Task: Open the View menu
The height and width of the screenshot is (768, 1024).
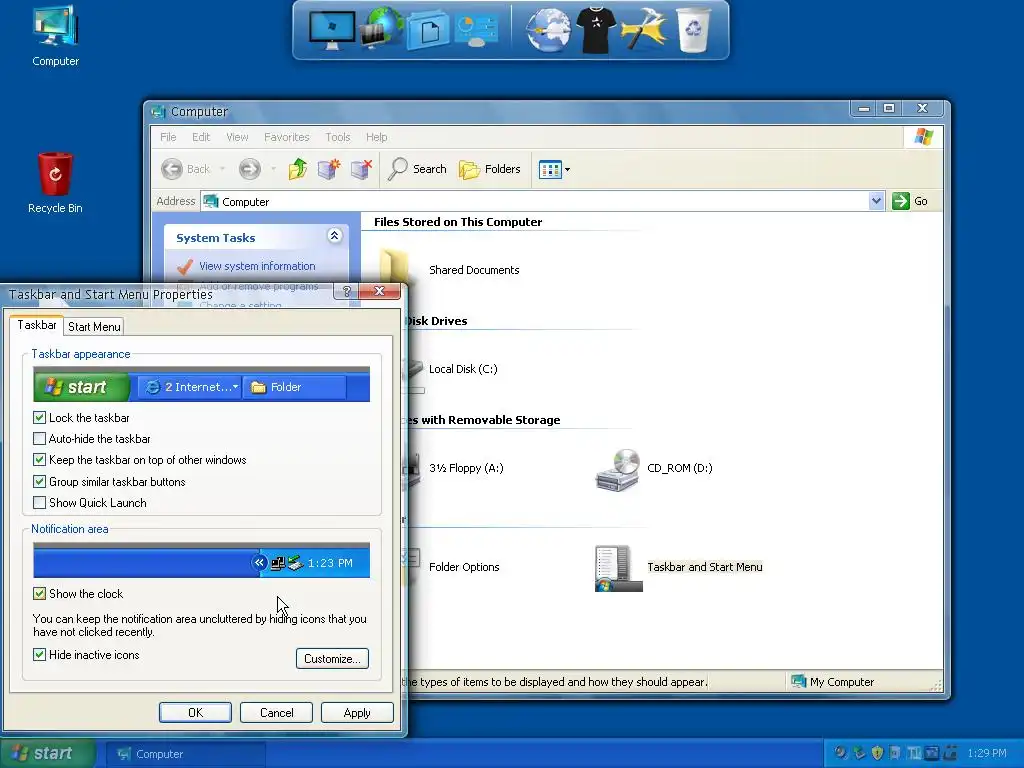Action: coord(237,137)
